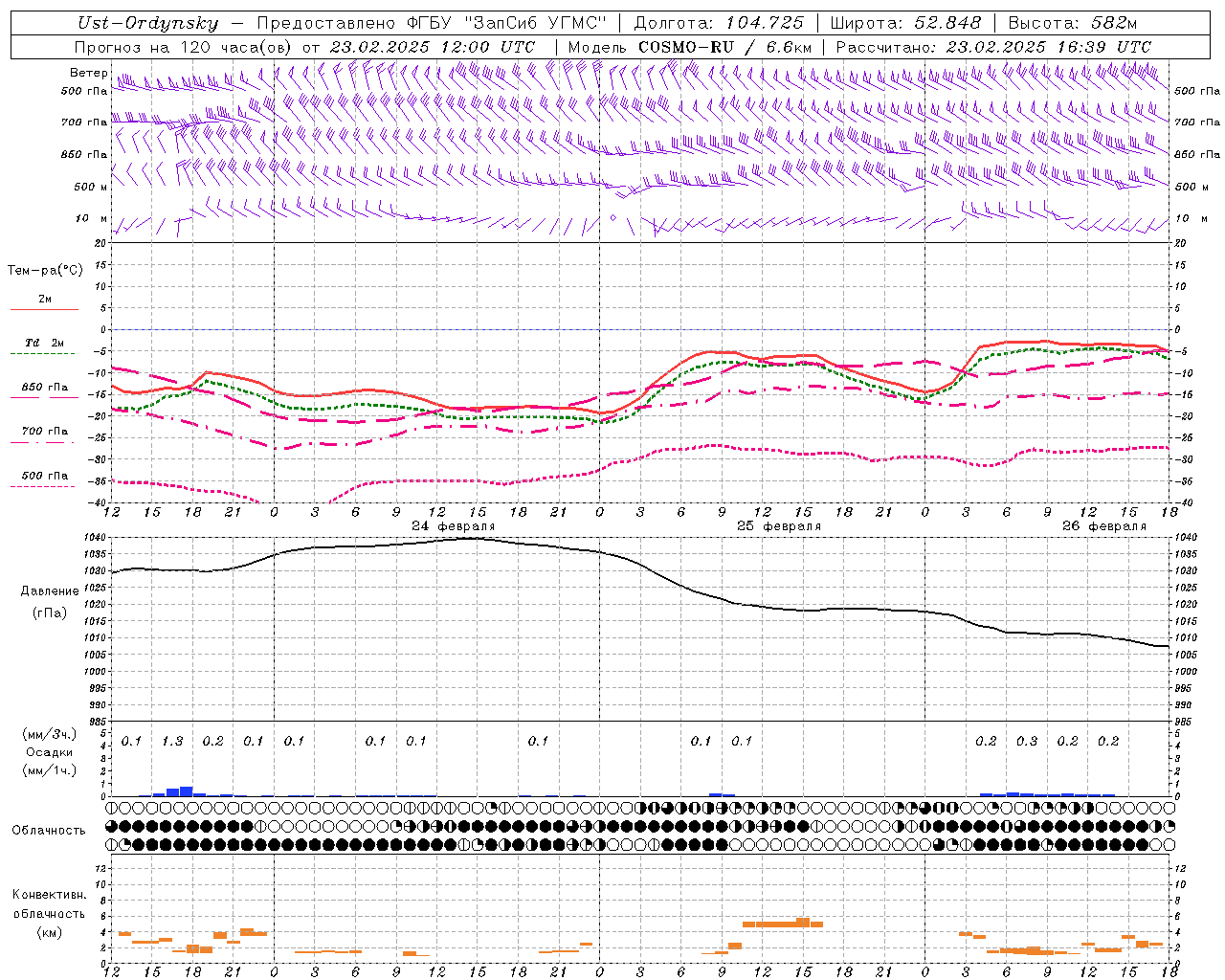Click the Конвективн. convective cloud label
This screenshot has width=1225, height=980.
pos(49,895)
